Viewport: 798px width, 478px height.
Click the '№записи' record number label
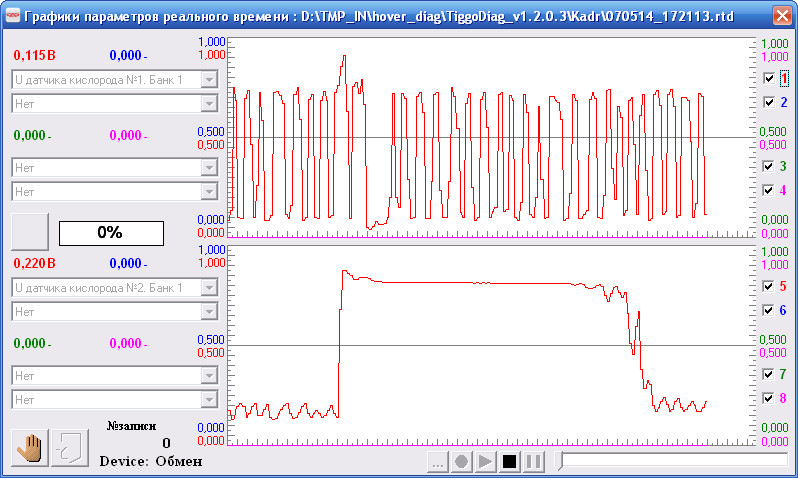click(131, 426)
